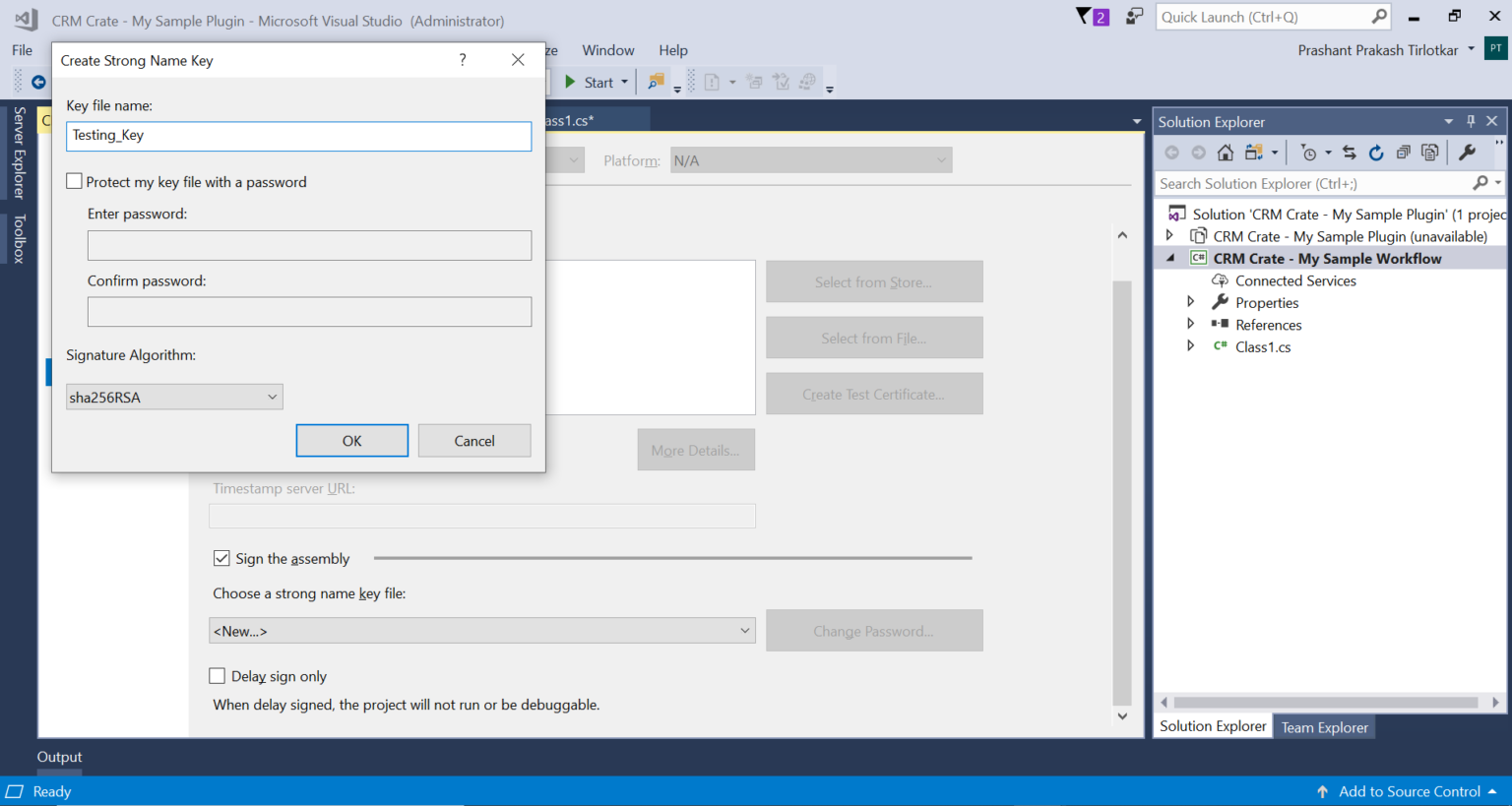Screen dimensions: 1512x806
Task: Click inside the Key file name field
Action: click(298, 137)
